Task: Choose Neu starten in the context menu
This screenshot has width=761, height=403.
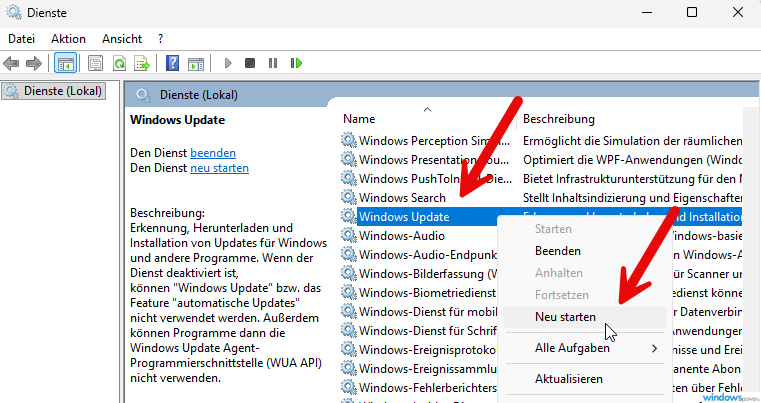Action: click(565, 317)
